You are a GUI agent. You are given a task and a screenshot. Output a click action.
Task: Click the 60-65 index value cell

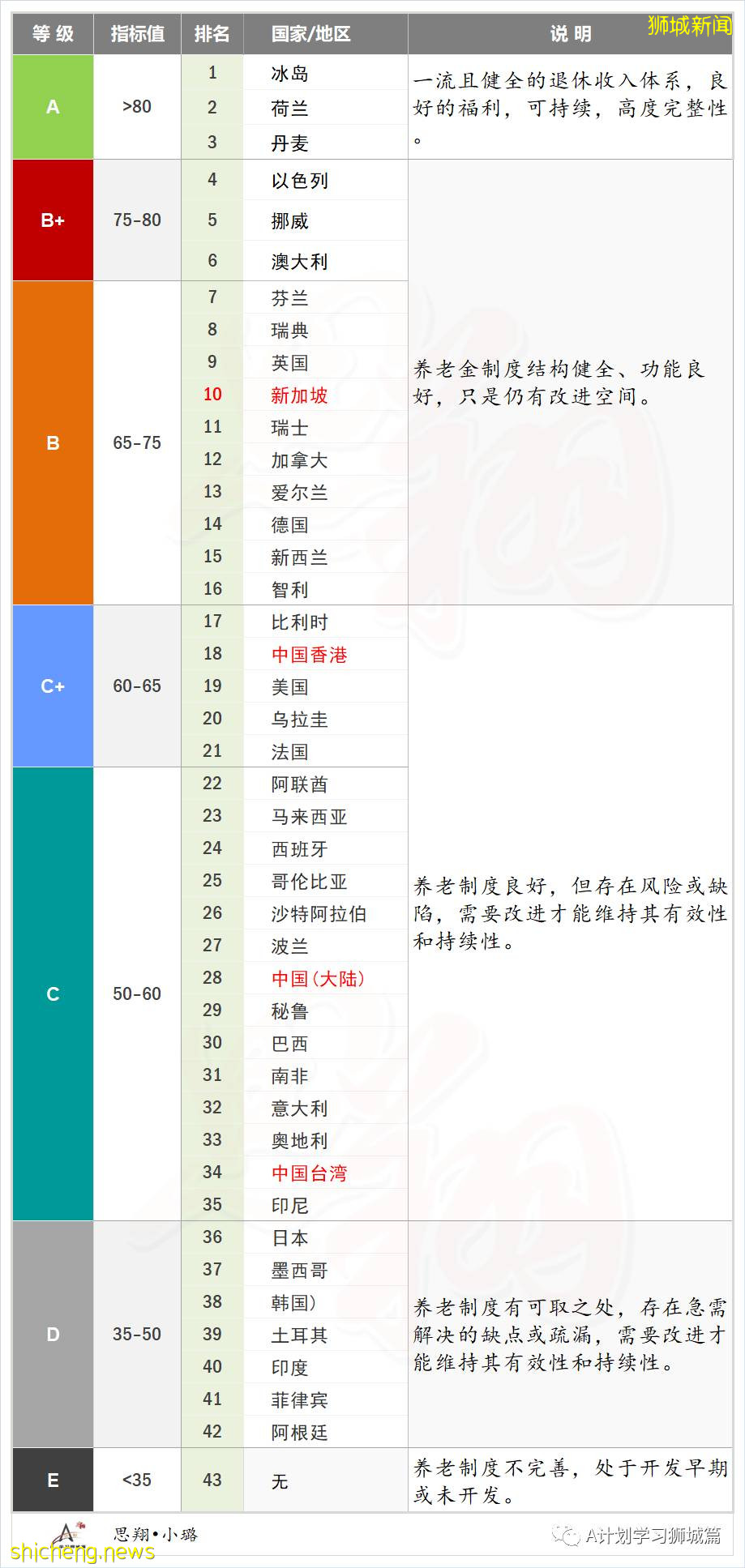click(137, 686)
